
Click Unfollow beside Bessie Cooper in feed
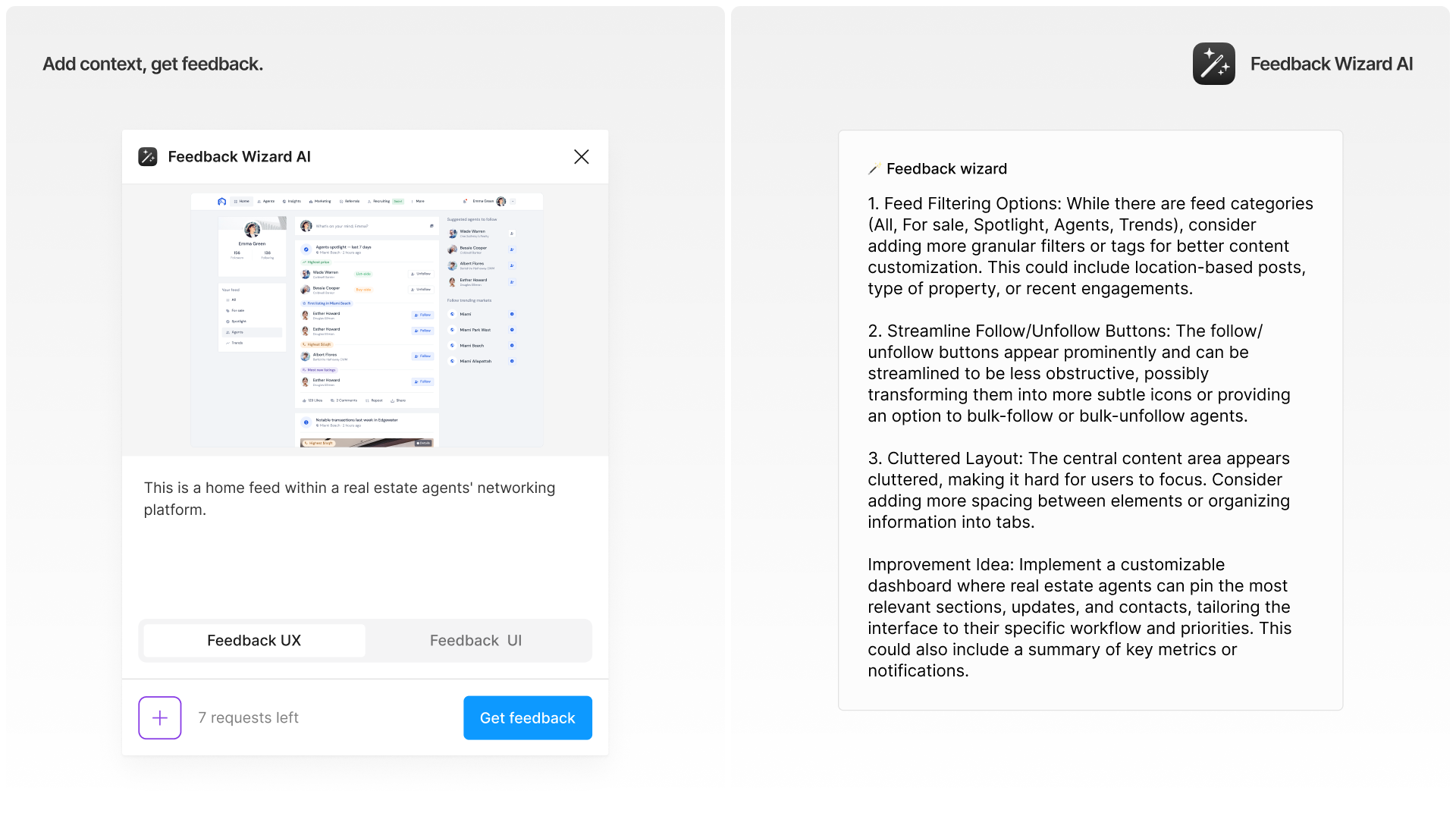point(421,289)
